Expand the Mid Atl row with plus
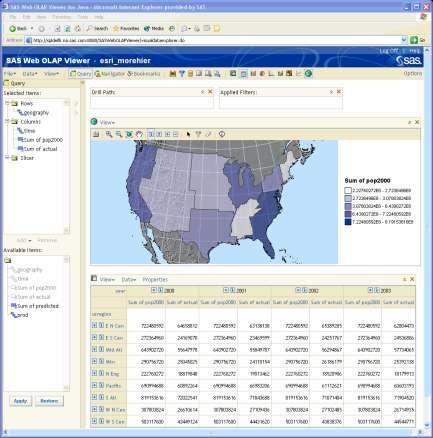This screenshot has height=438, width=433. click(94, 349)
